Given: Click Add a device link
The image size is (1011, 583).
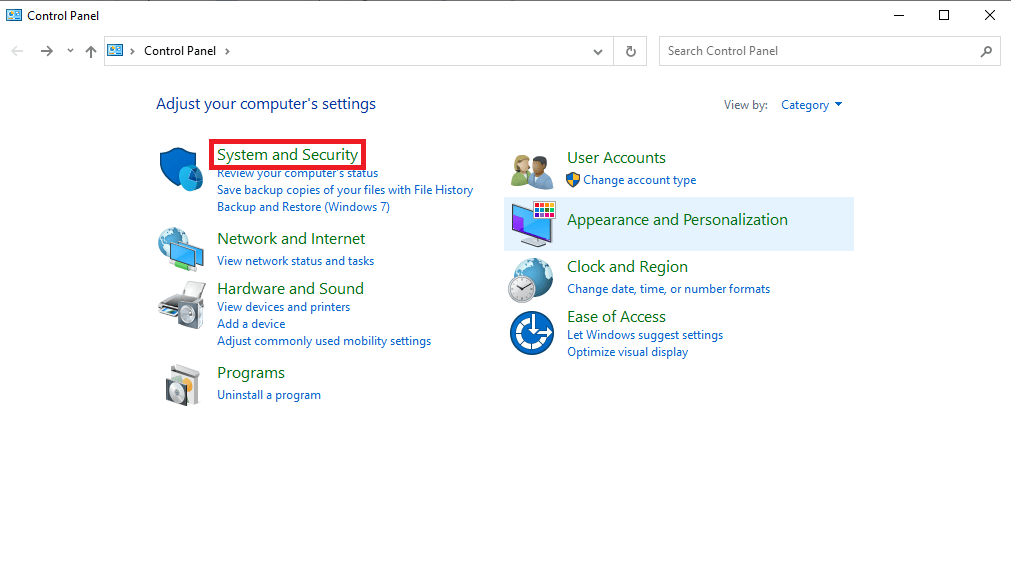Looking at the screenshot, I should (251, 324).
